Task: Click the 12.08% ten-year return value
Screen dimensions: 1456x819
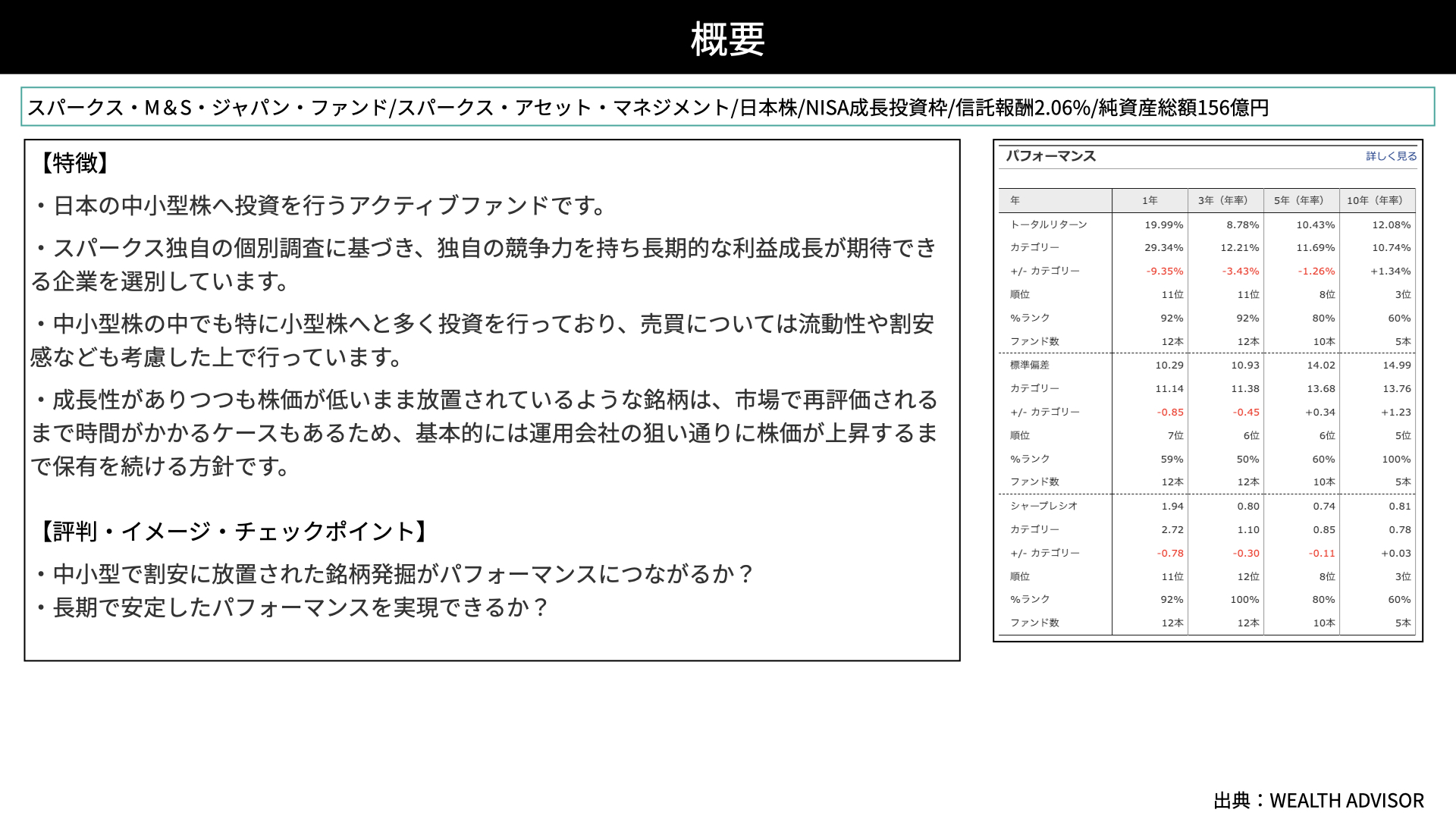Action: click(x=1392, y=224)
